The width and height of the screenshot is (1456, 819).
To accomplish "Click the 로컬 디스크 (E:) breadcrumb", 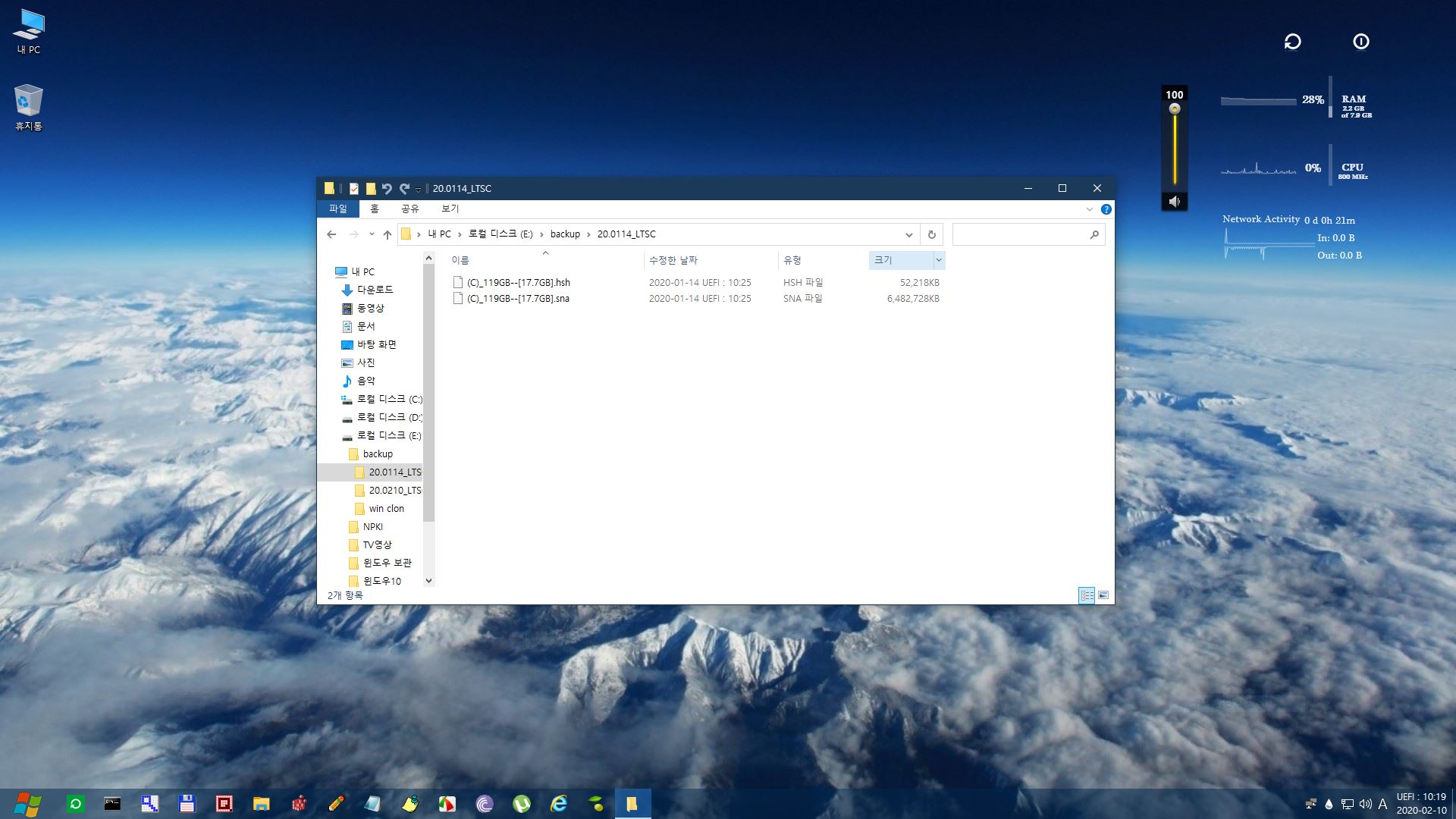I will [500, 234].
